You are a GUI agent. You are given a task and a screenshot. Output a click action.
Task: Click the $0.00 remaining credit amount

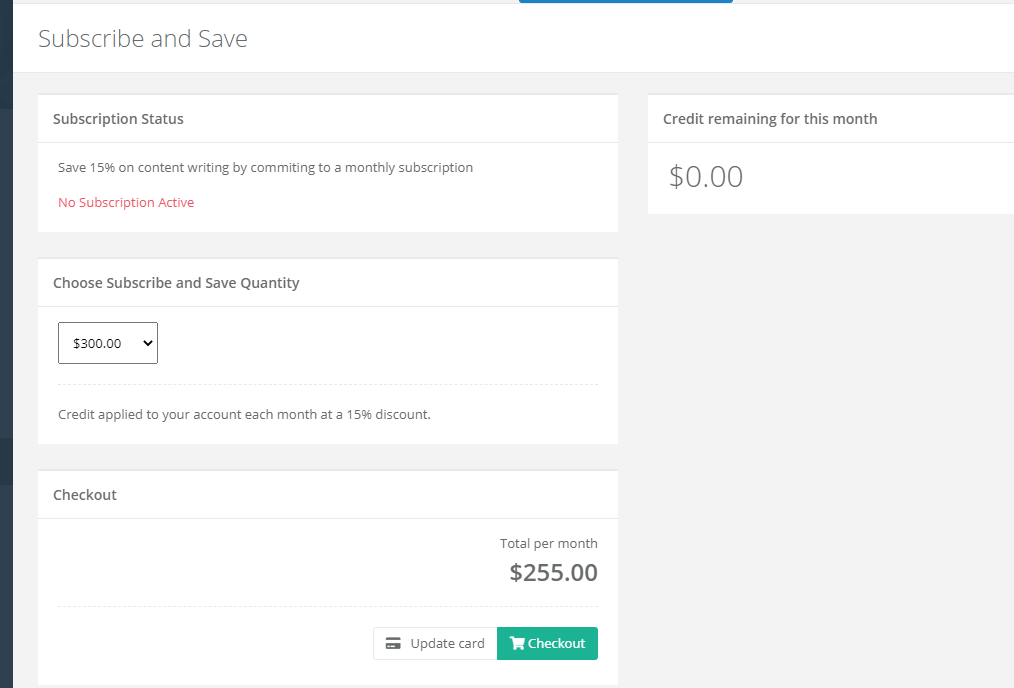pyautogui.click(x=706, y=177)
